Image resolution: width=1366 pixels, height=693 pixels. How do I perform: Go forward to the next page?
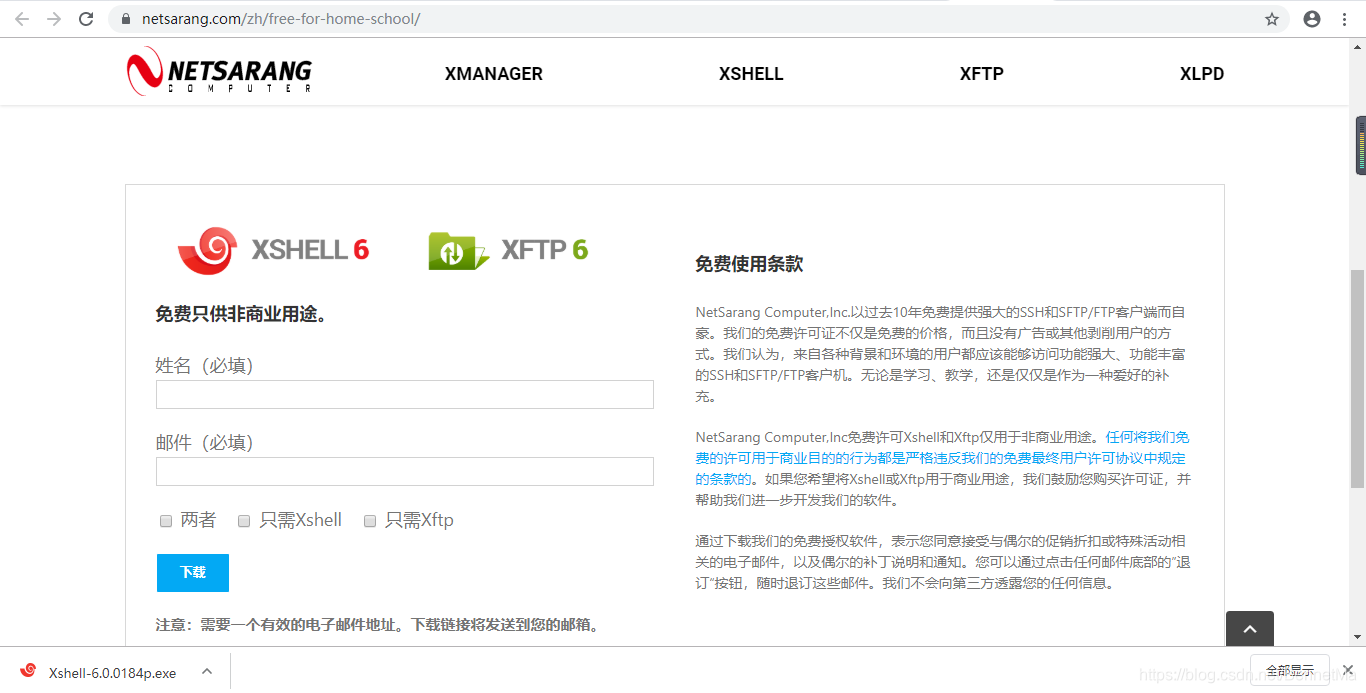pos(54,19)
